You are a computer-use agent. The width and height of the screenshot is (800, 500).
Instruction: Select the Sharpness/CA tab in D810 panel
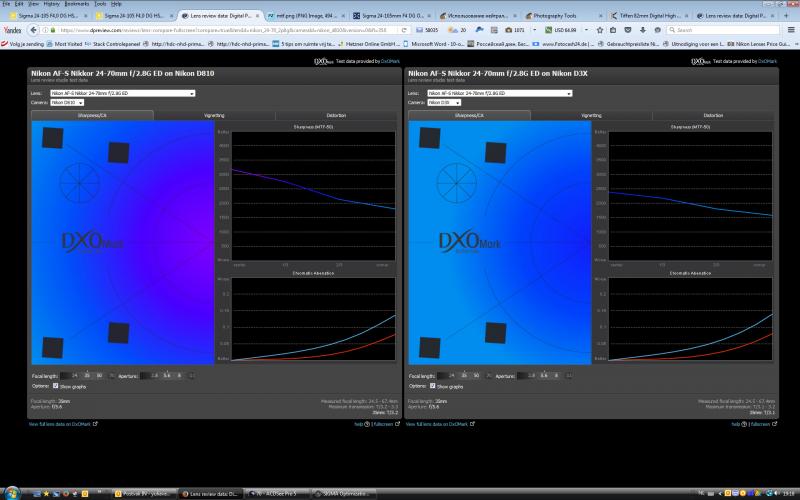(x=92, y=115)
